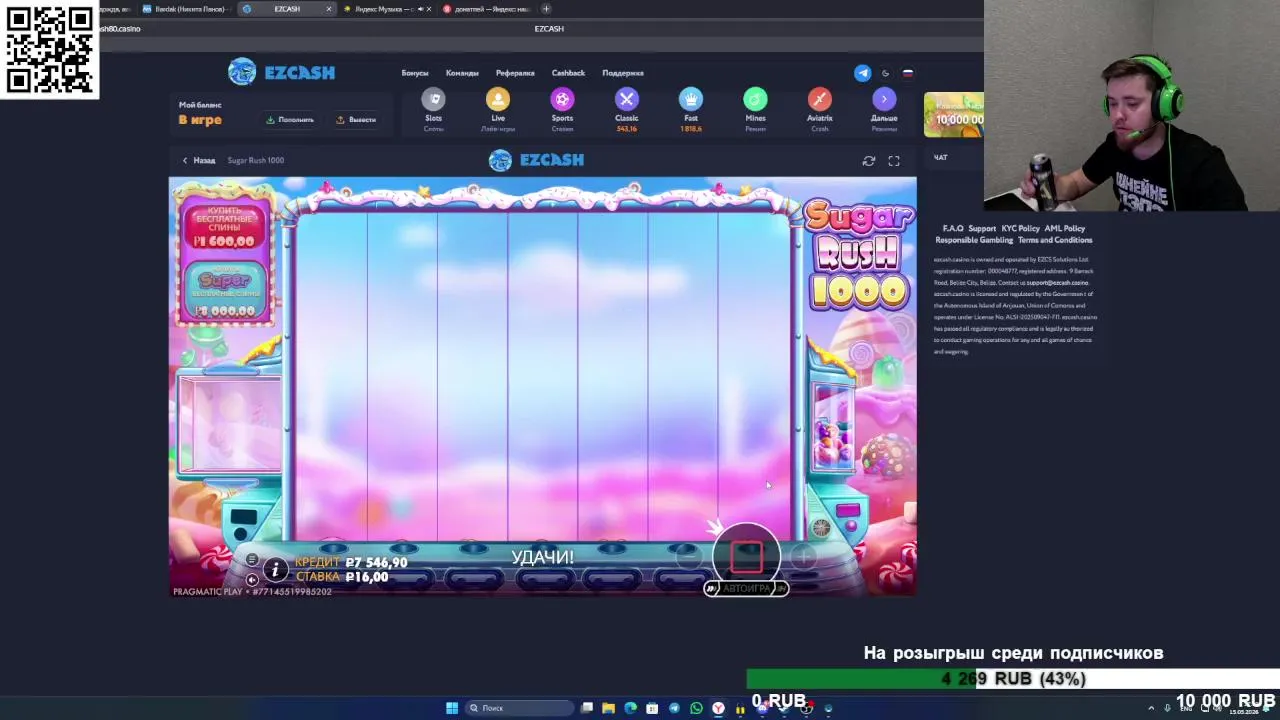Viewport: 1280px width, 720px height.
Task: Open Telegram from the taskbar
Action: pos(674,708)
